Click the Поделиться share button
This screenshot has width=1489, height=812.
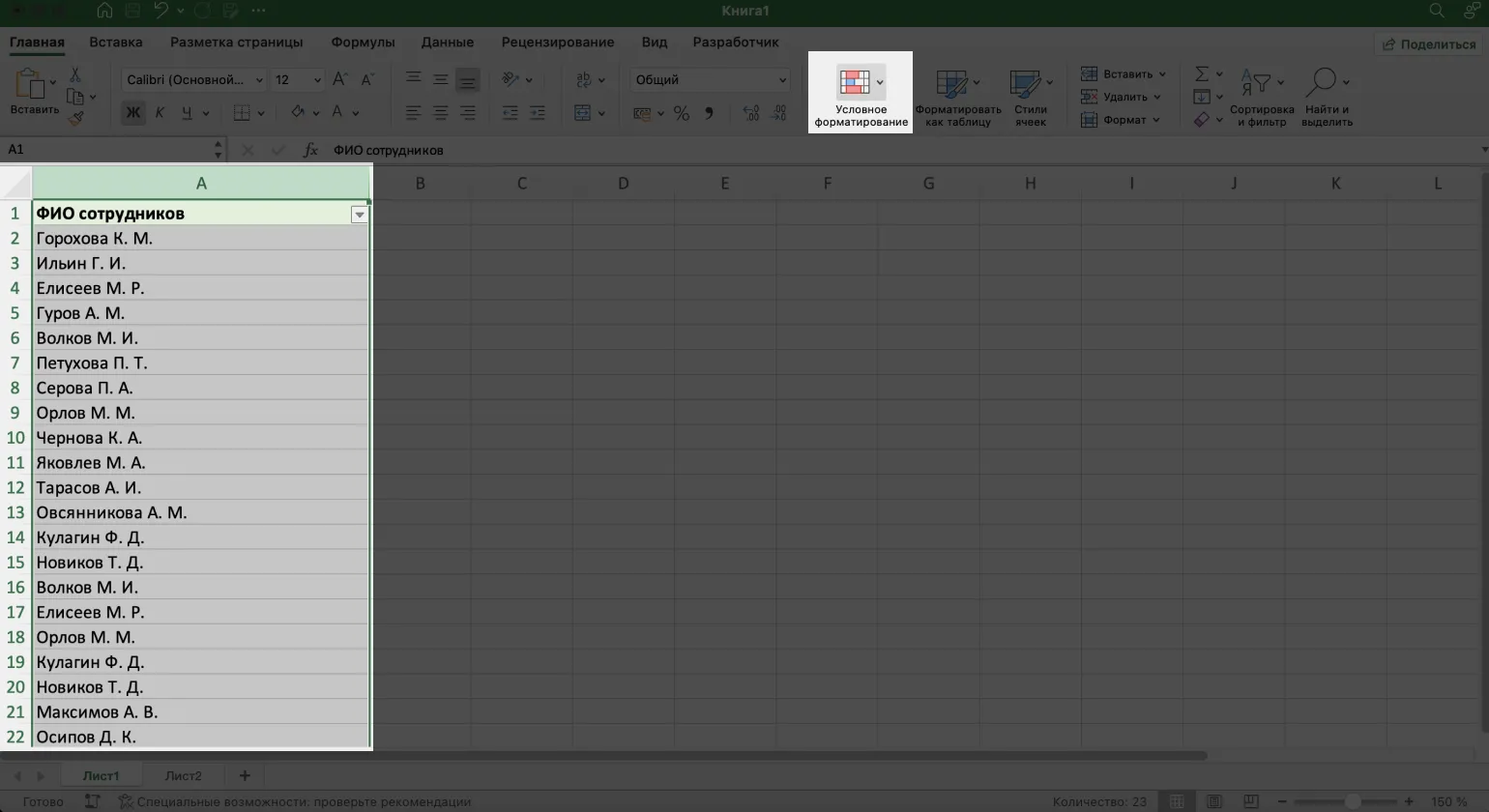[1428, 44]
